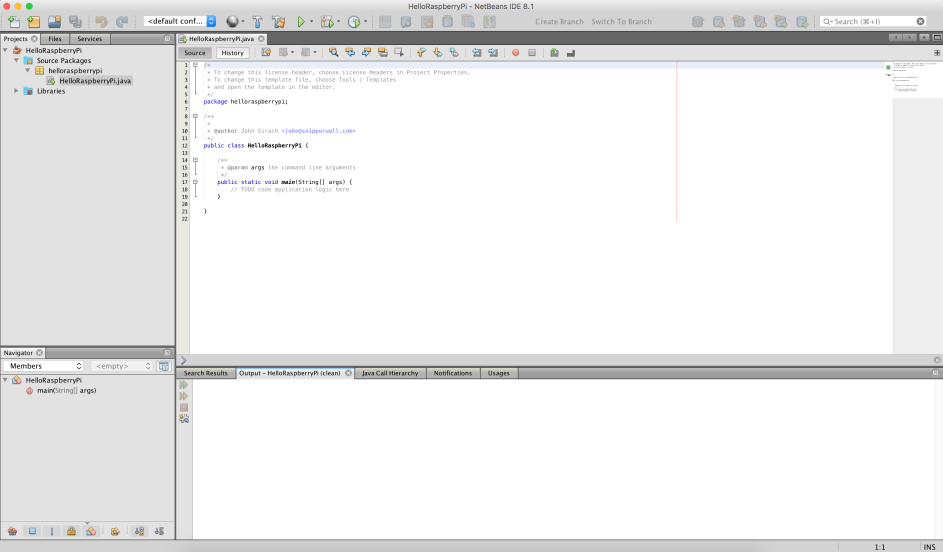Viewport: 943px width, 552px height.
Task: Switch to the Projects tab
Action: pyautogui.click(x=16, y=38)
